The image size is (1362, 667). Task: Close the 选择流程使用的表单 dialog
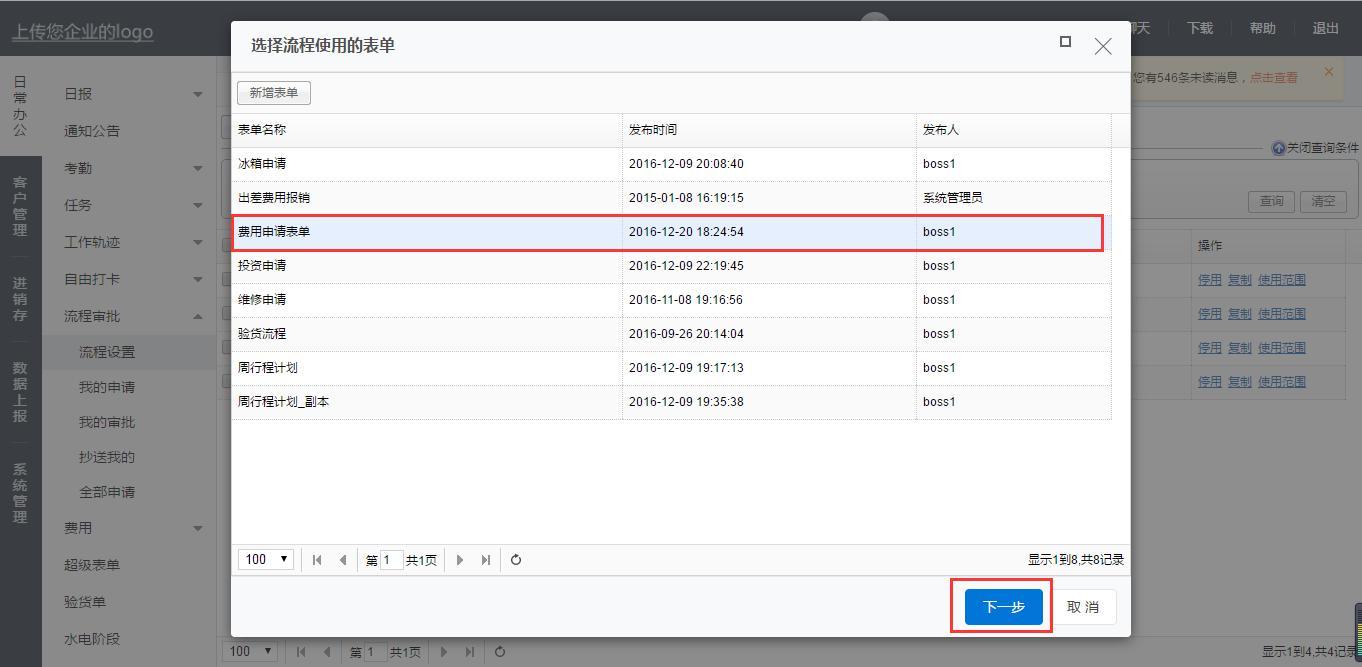pos(1103,46)
